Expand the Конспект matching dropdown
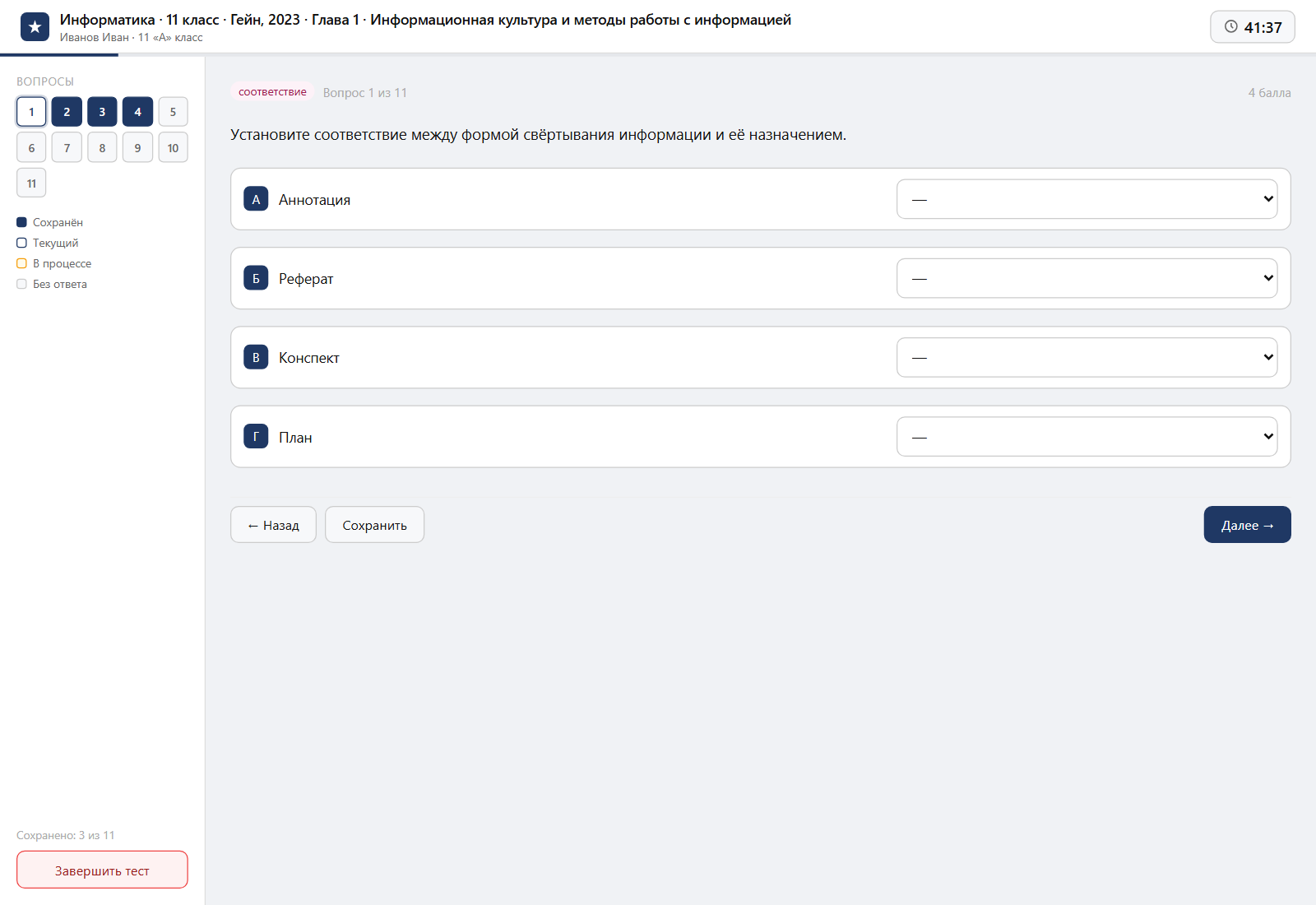Viewport: 1316px width, 905px height. [x=1087, y=357]
